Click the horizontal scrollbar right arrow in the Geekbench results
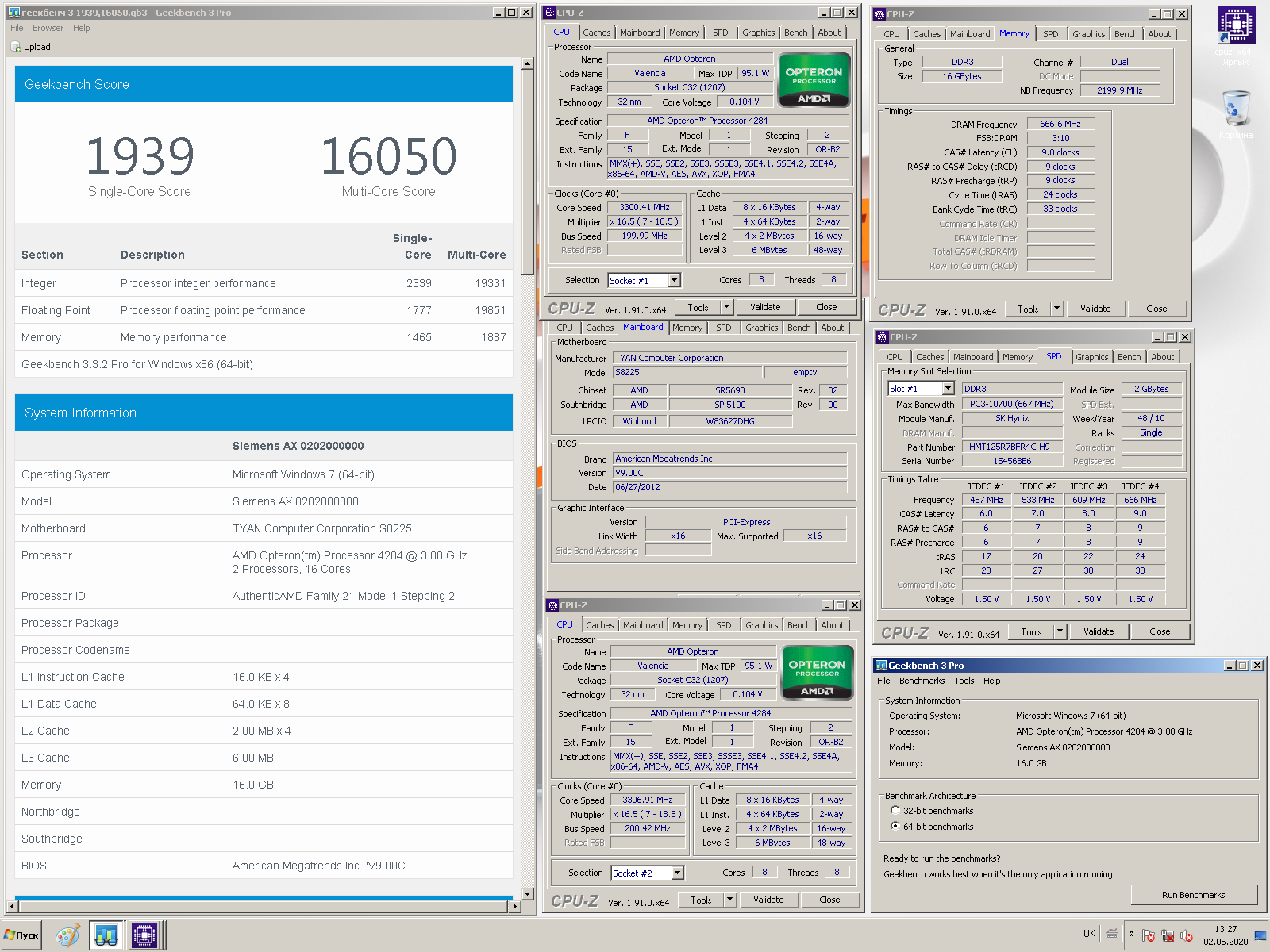The image size is (1270, 952). [x=514, y=905]
